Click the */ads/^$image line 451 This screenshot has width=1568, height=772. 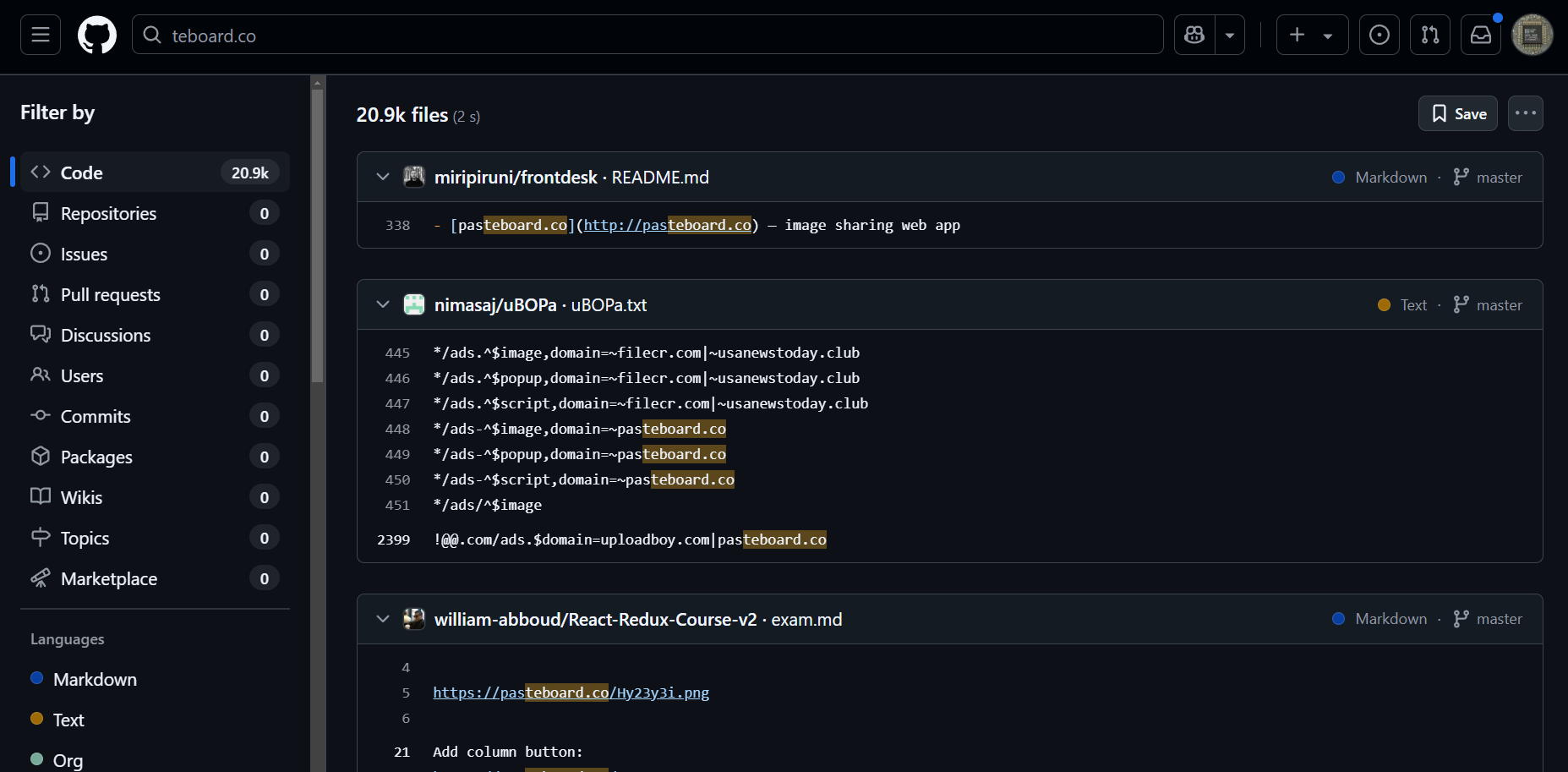coord(488,505)
